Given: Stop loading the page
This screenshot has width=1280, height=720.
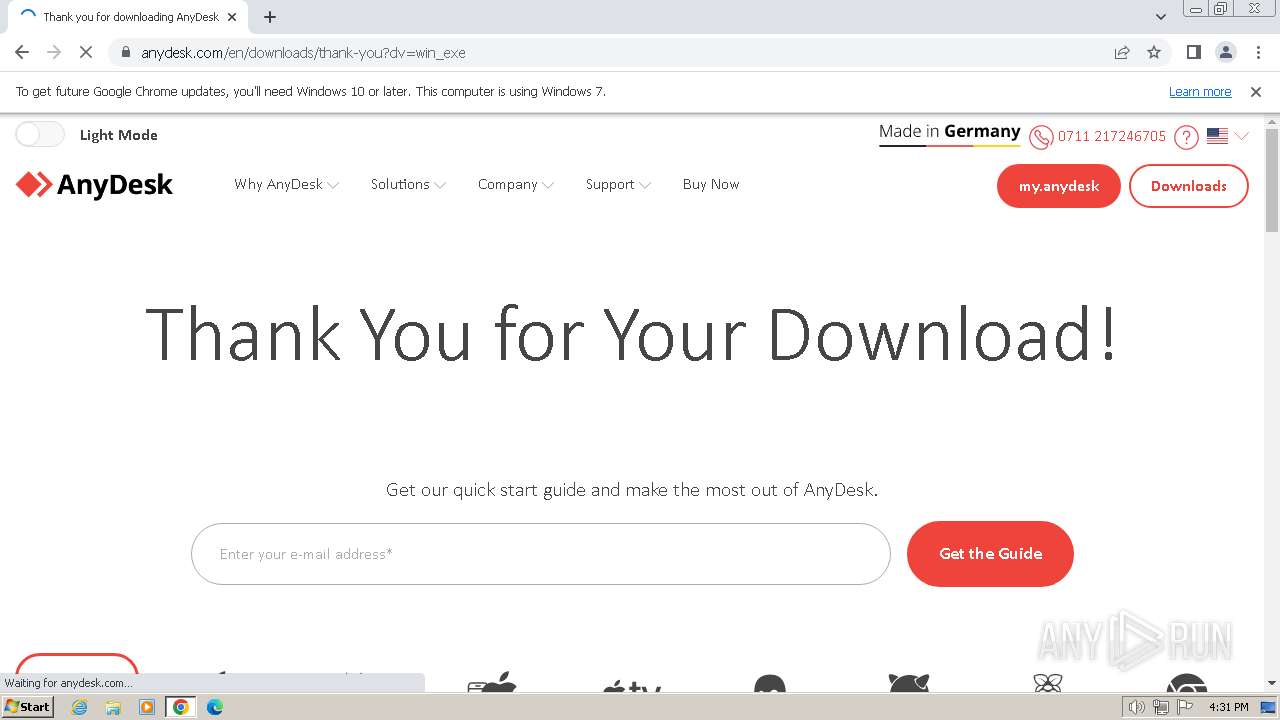Looking at the screenshot, I should click(x=86, y=52).
